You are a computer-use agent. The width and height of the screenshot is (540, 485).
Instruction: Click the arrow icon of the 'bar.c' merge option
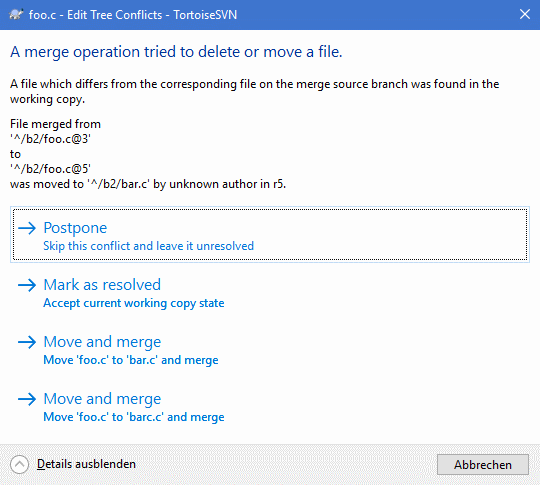pyautogui.click(x=27, y=342)
